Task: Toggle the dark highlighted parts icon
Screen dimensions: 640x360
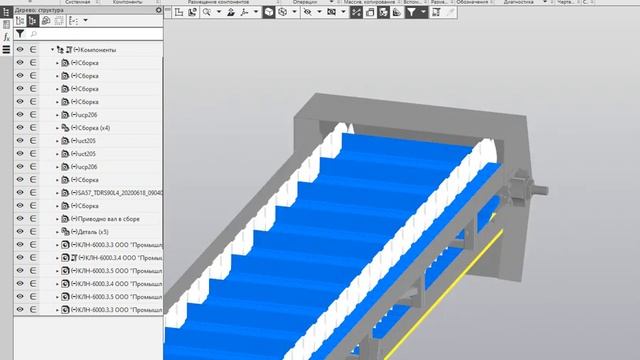Action: [x=384, y=12]
